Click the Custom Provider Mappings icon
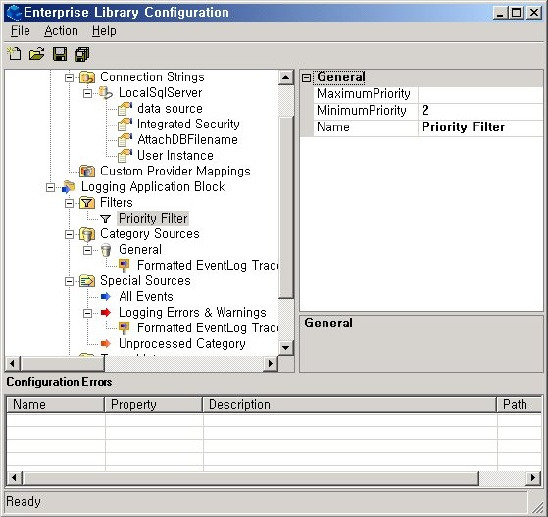The height and width of the screenshot is (517, 548). tap(87, 171)
